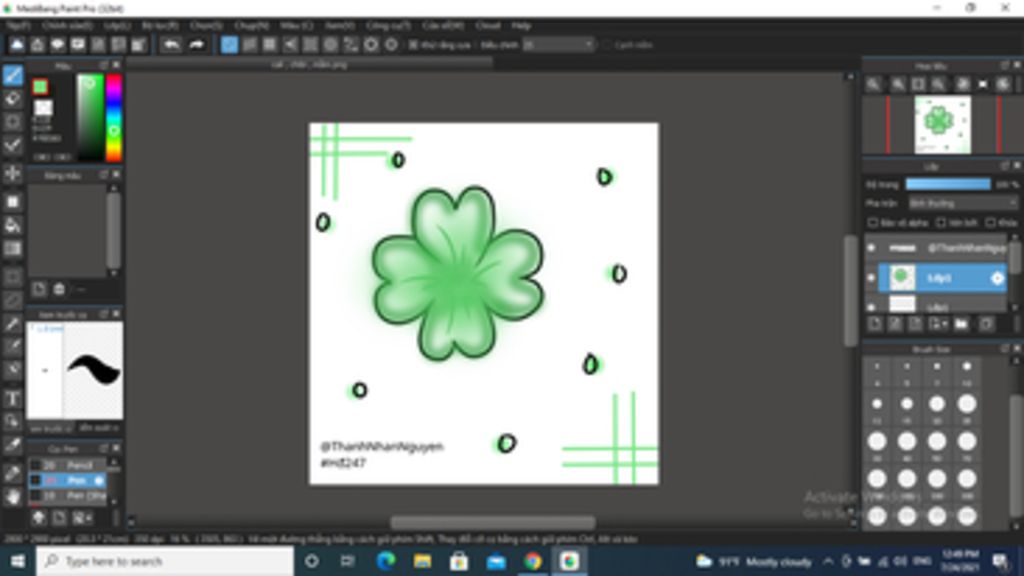Select the Move tool

point(12,174)
